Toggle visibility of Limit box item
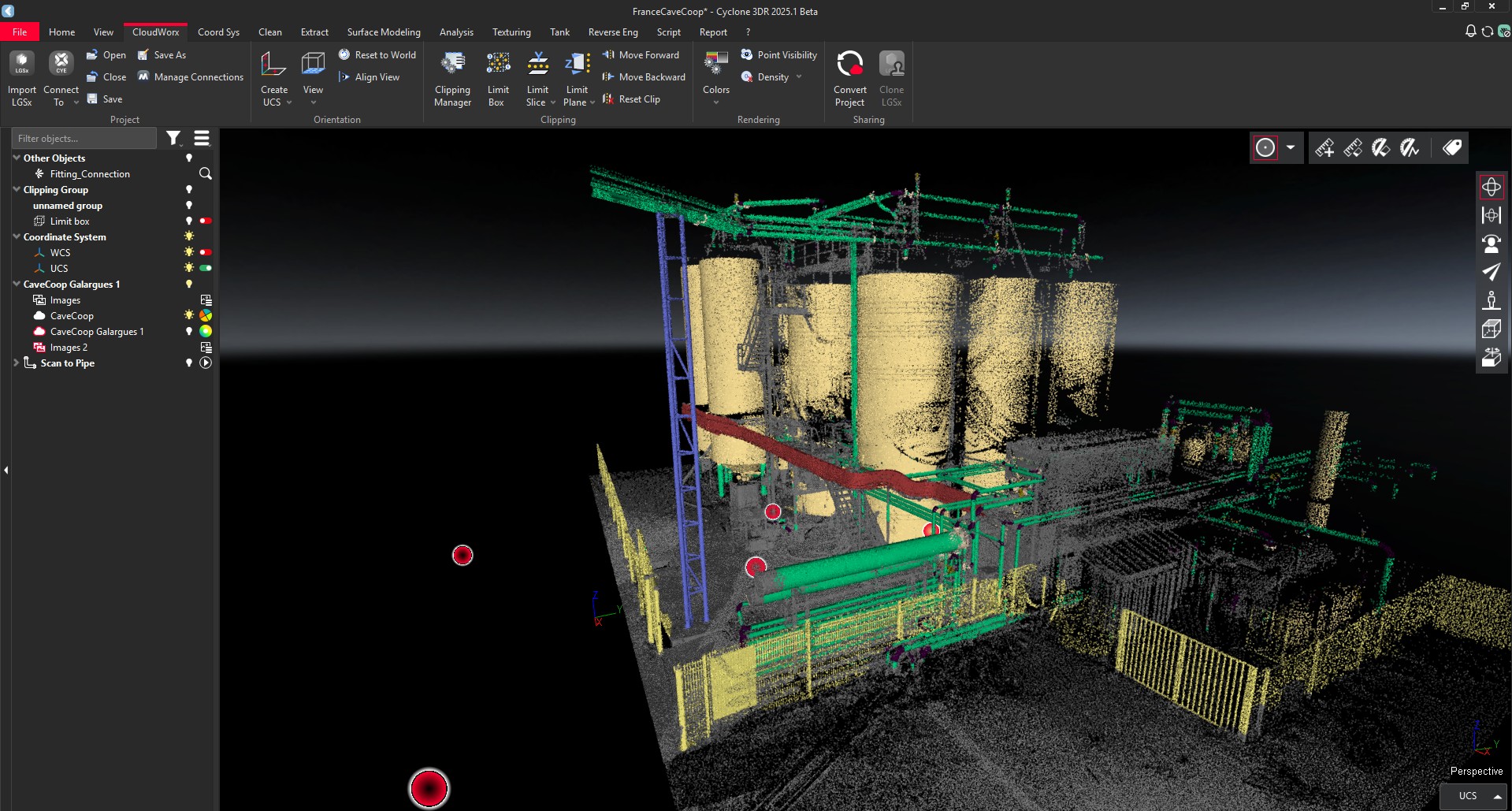 click(189, 221)
